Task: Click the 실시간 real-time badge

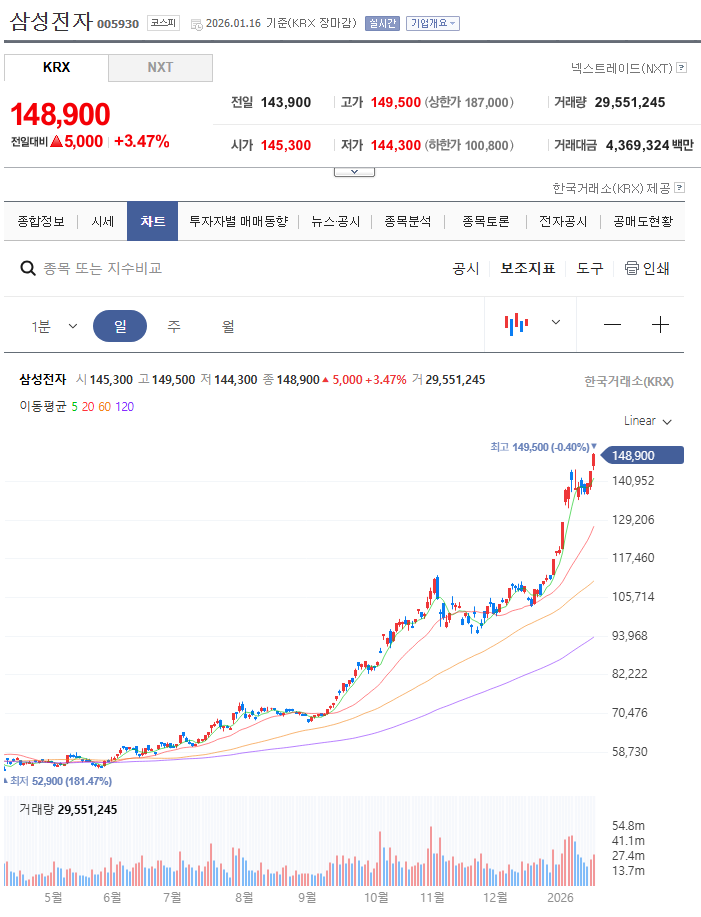Action: point(383,24)
